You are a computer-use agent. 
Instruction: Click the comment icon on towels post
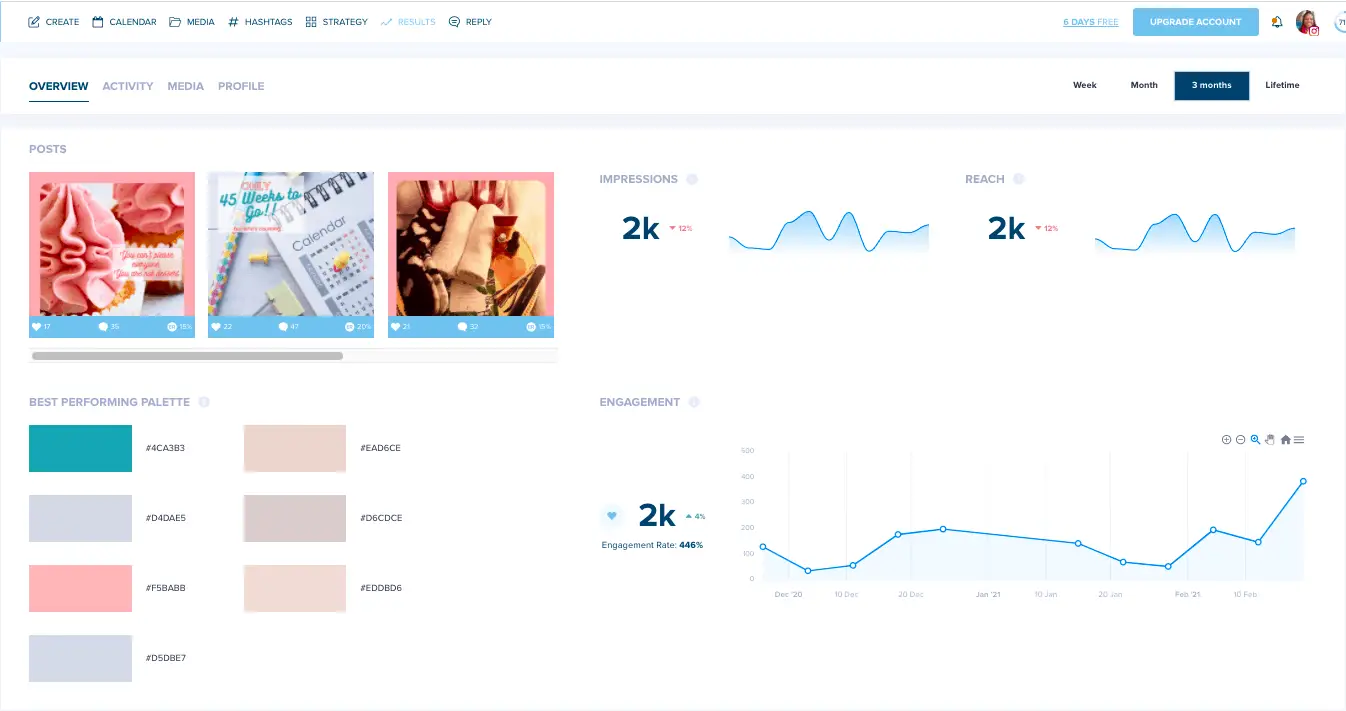(x=463, y=327)
